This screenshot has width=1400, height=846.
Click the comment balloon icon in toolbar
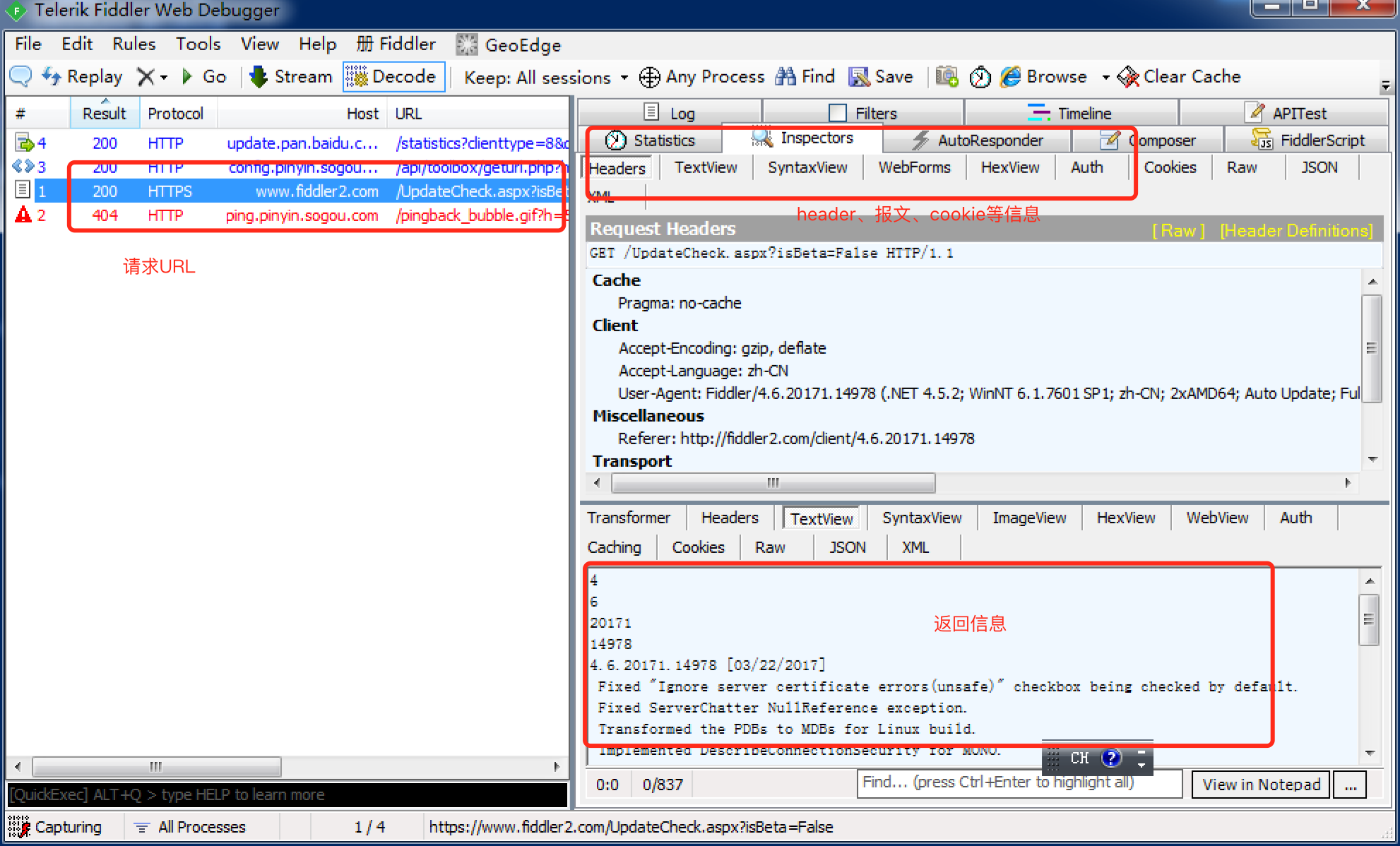[21, 76]
